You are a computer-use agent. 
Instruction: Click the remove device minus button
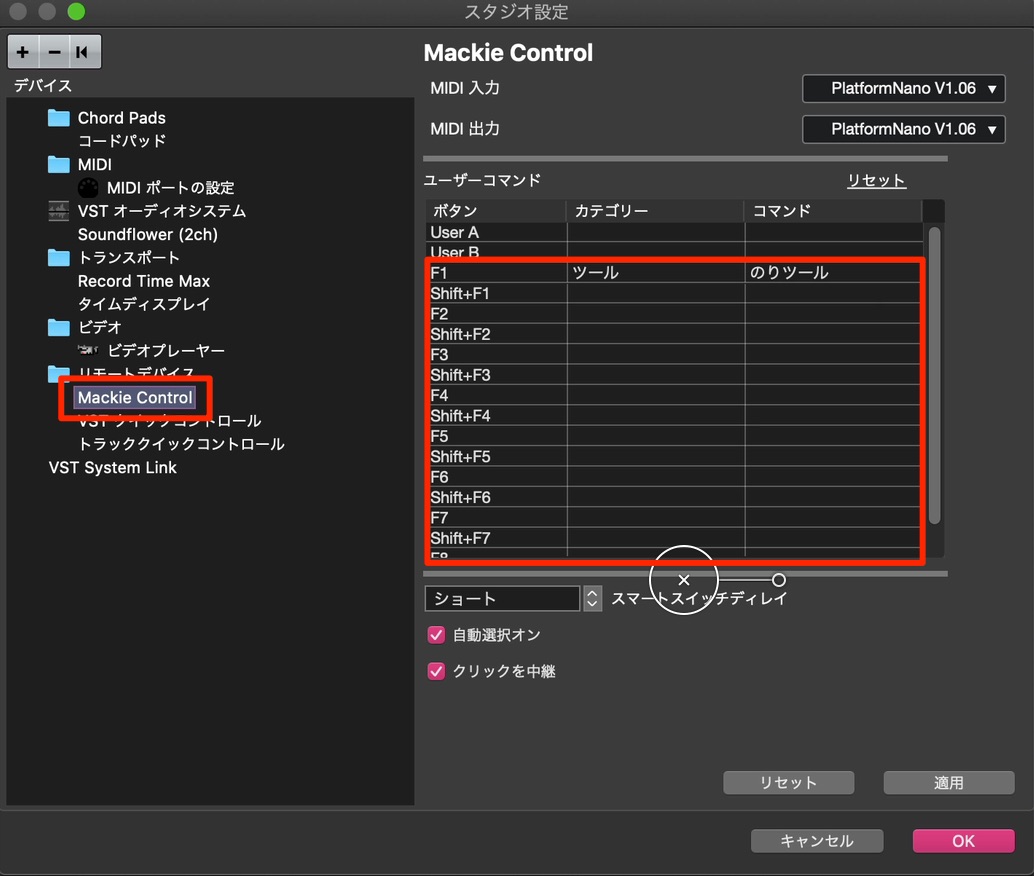coord(54,52)
